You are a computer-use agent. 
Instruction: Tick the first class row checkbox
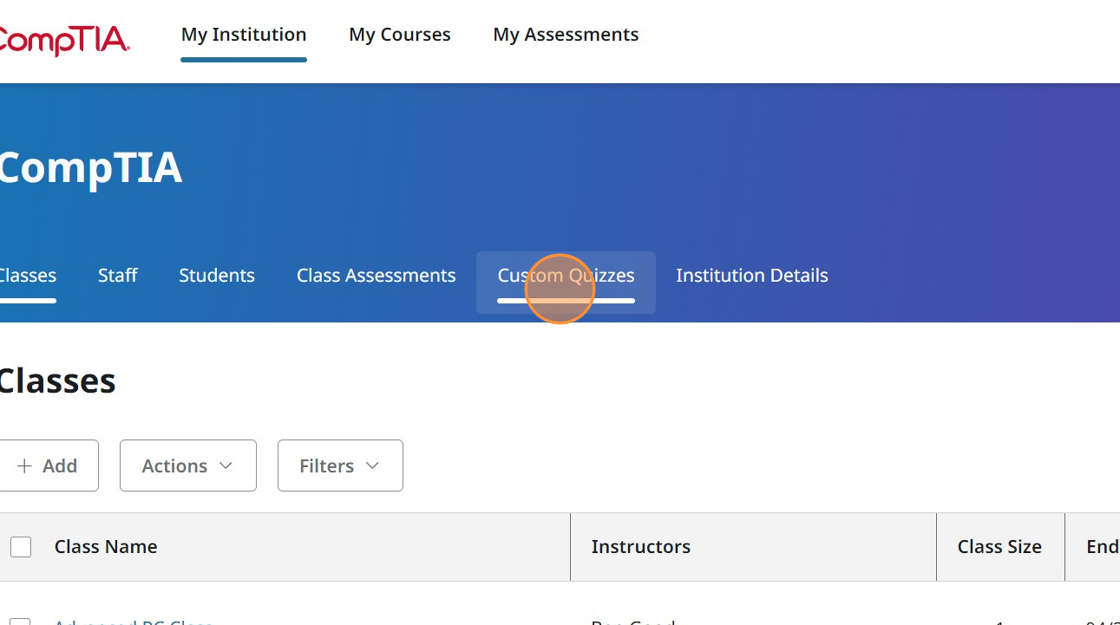point(21,622)
